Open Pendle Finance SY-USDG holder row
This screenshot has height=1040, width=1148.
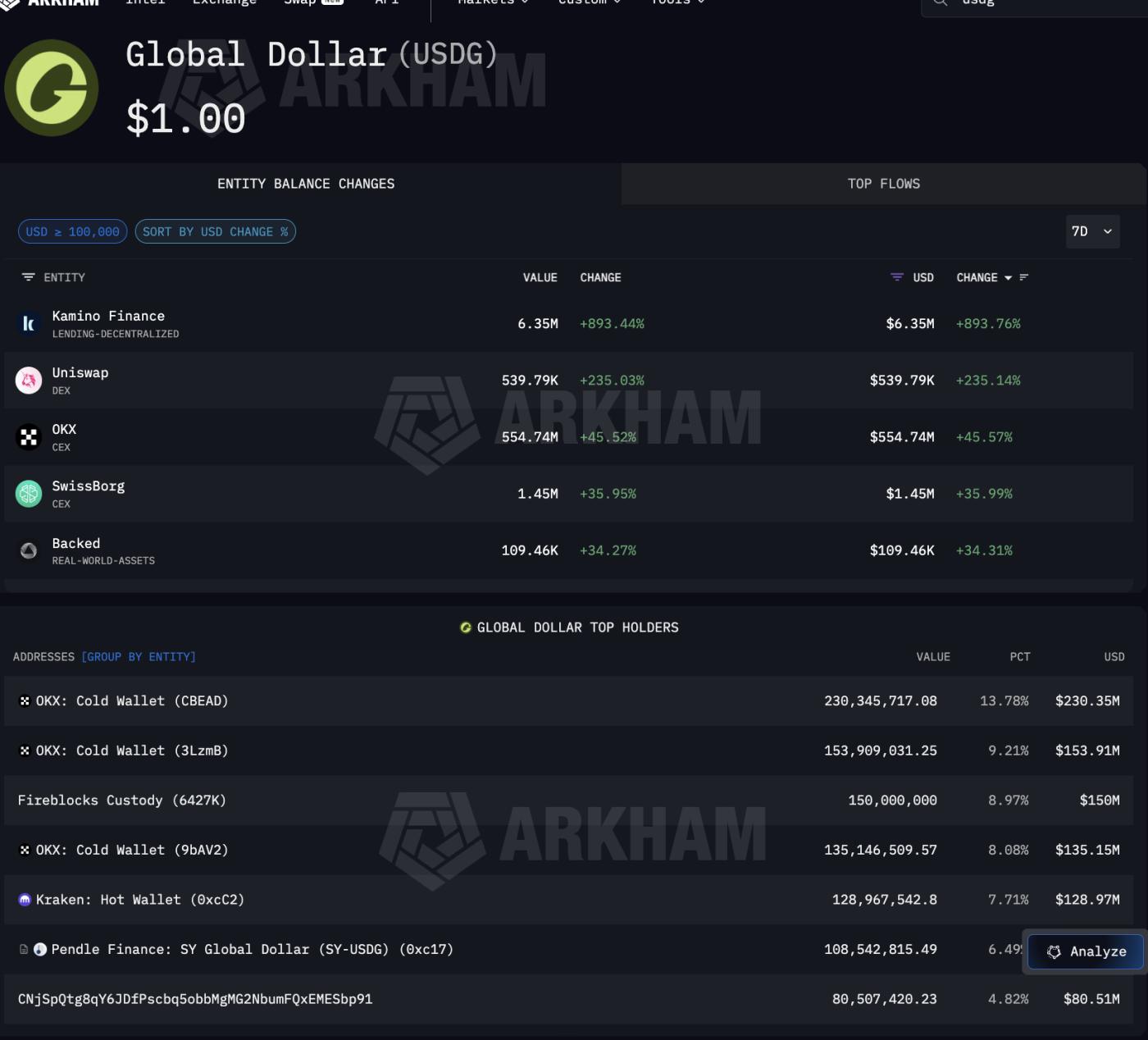pyautogui.click(x=252, y=950)
